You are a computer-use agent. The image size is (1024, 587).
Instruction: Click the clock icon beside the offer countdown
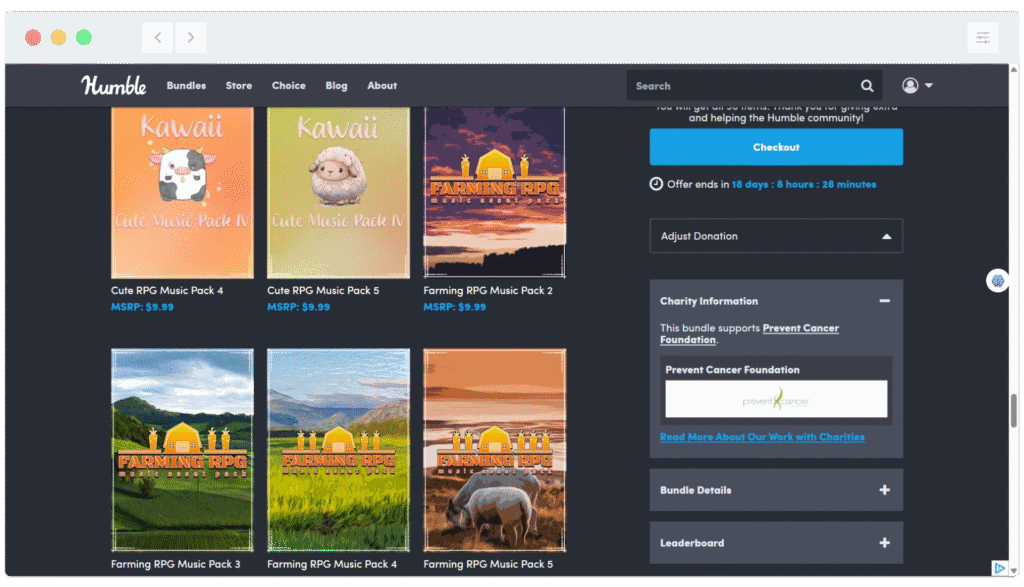click(656, 184)
